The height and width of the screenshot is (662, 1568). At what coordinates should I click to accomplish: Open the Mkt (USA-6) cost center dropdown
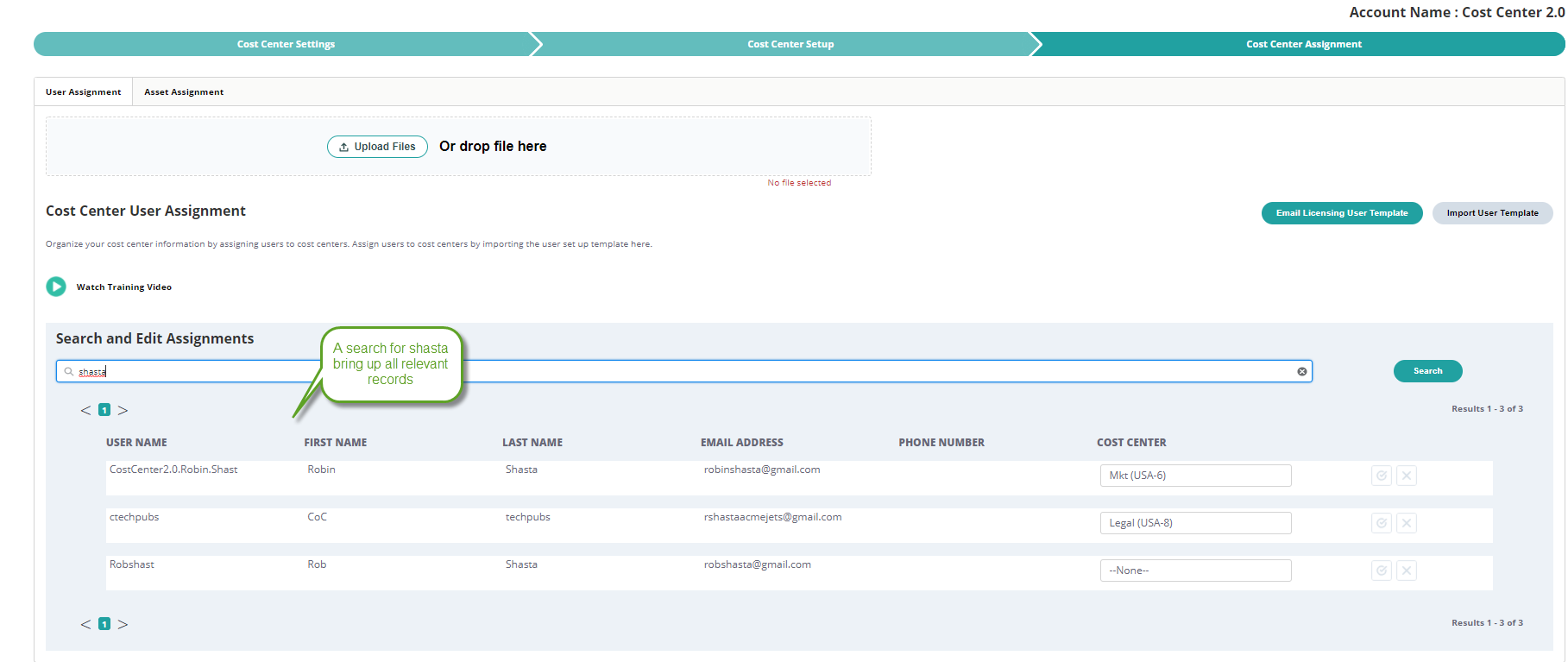[1195, 476]
